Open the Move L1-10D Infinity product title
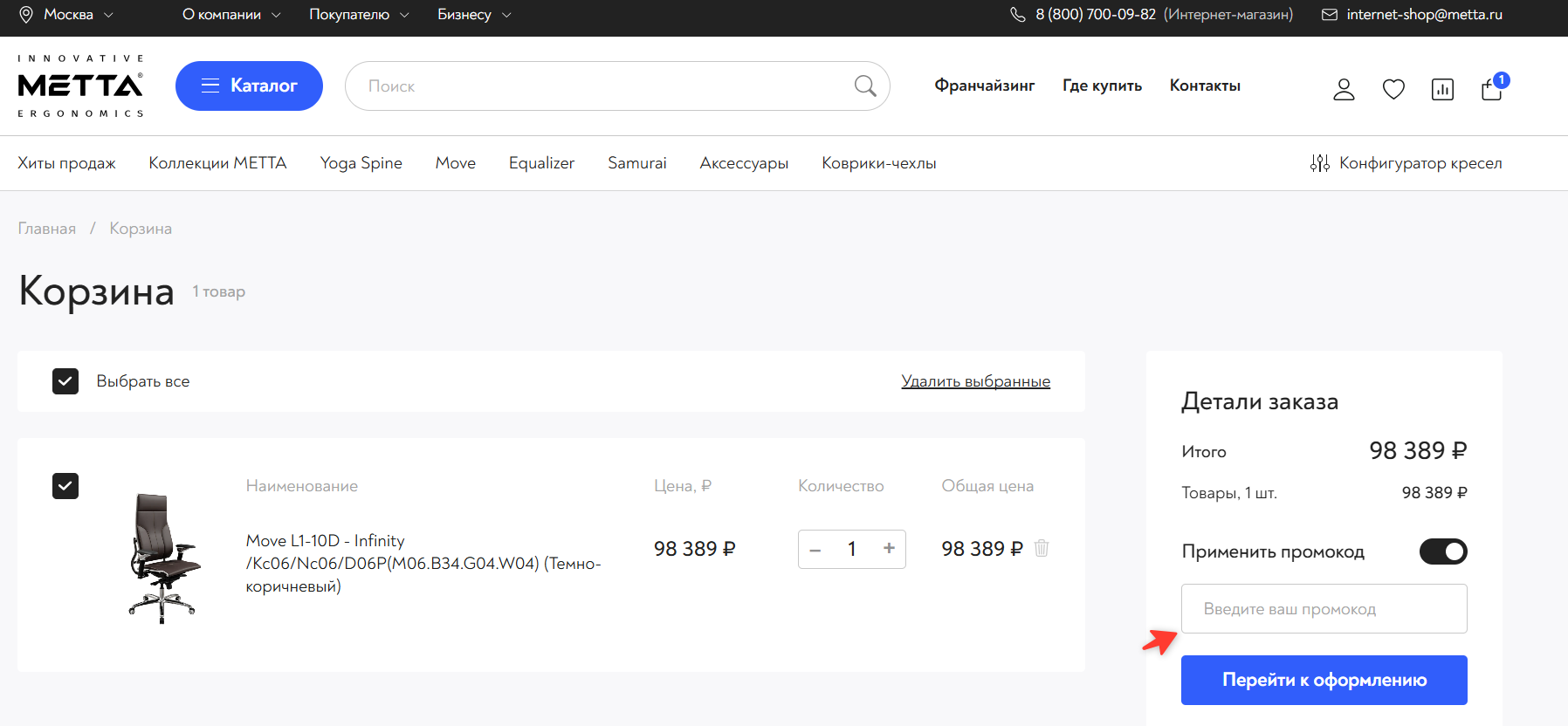 tap(423, 564)
